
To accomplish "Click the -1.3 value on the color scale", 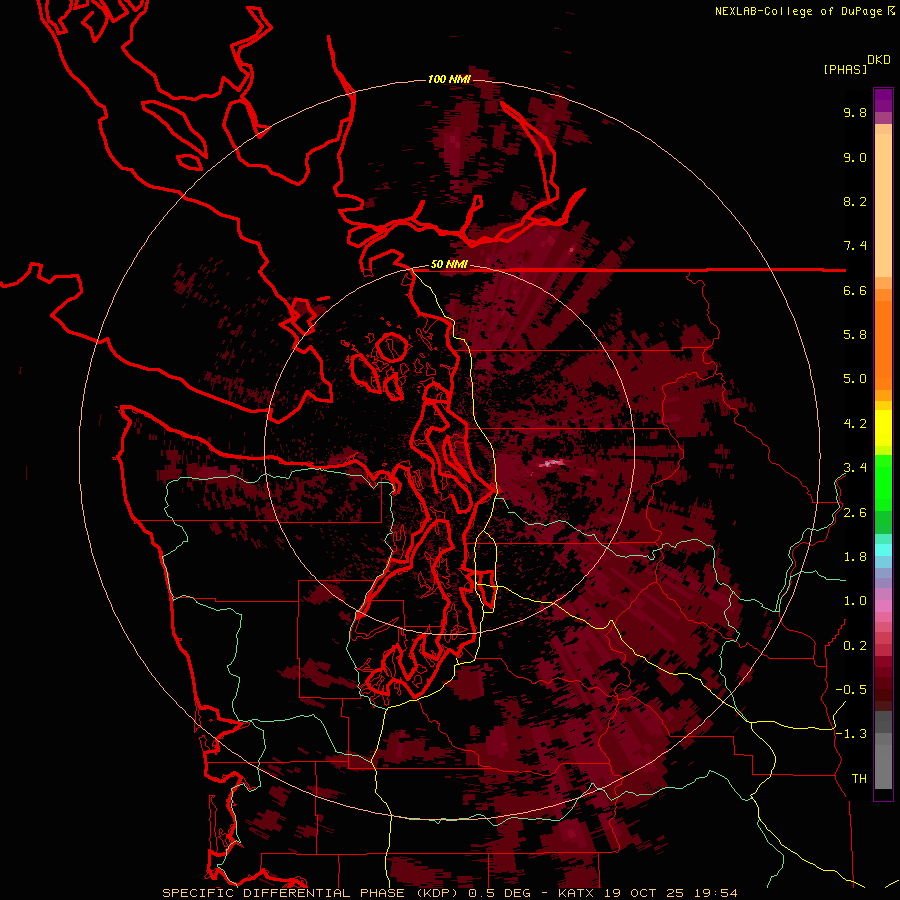I will (x=851, y=734).
